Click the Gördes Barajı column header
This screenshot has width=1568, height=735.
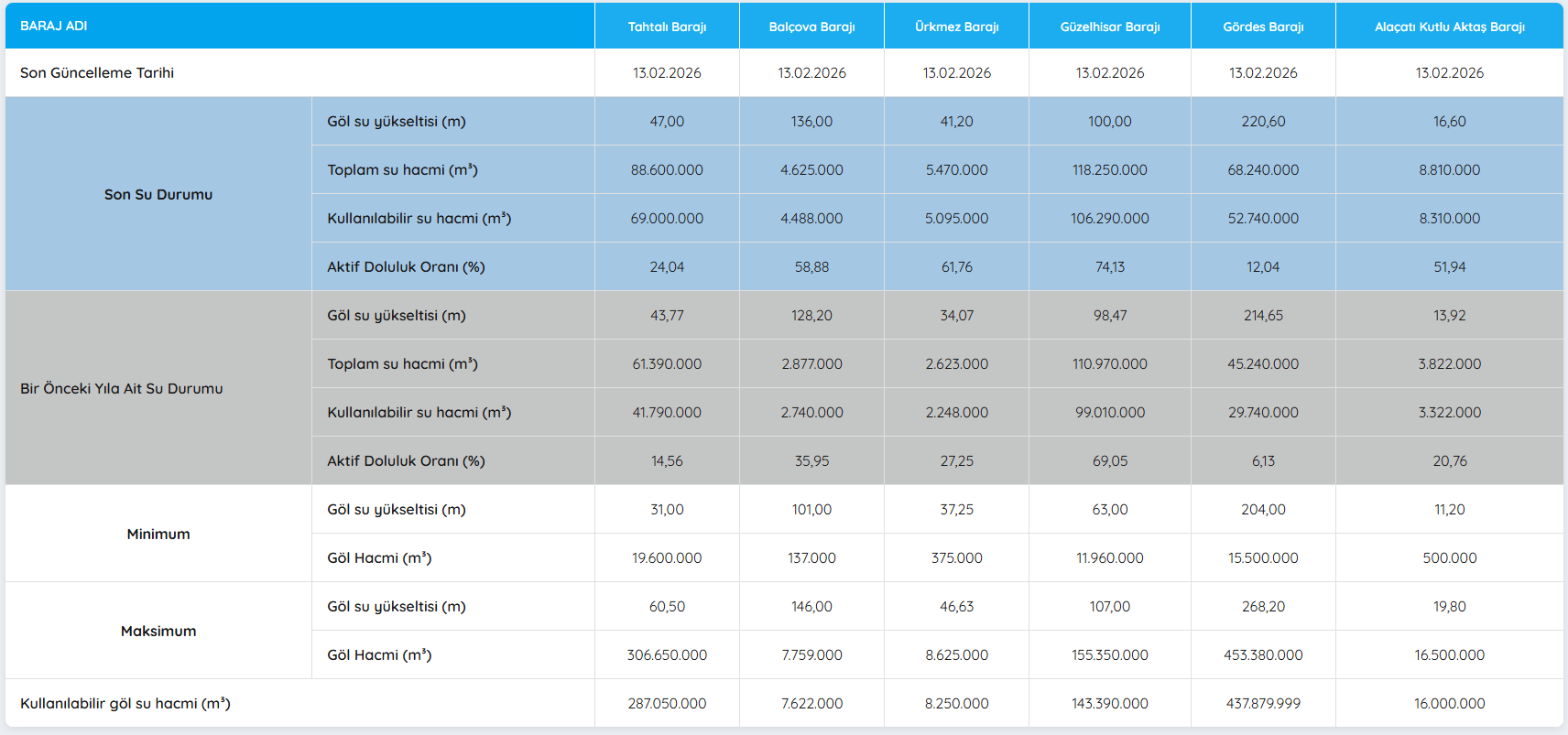pyautogui.click(x=1263, y=27)
